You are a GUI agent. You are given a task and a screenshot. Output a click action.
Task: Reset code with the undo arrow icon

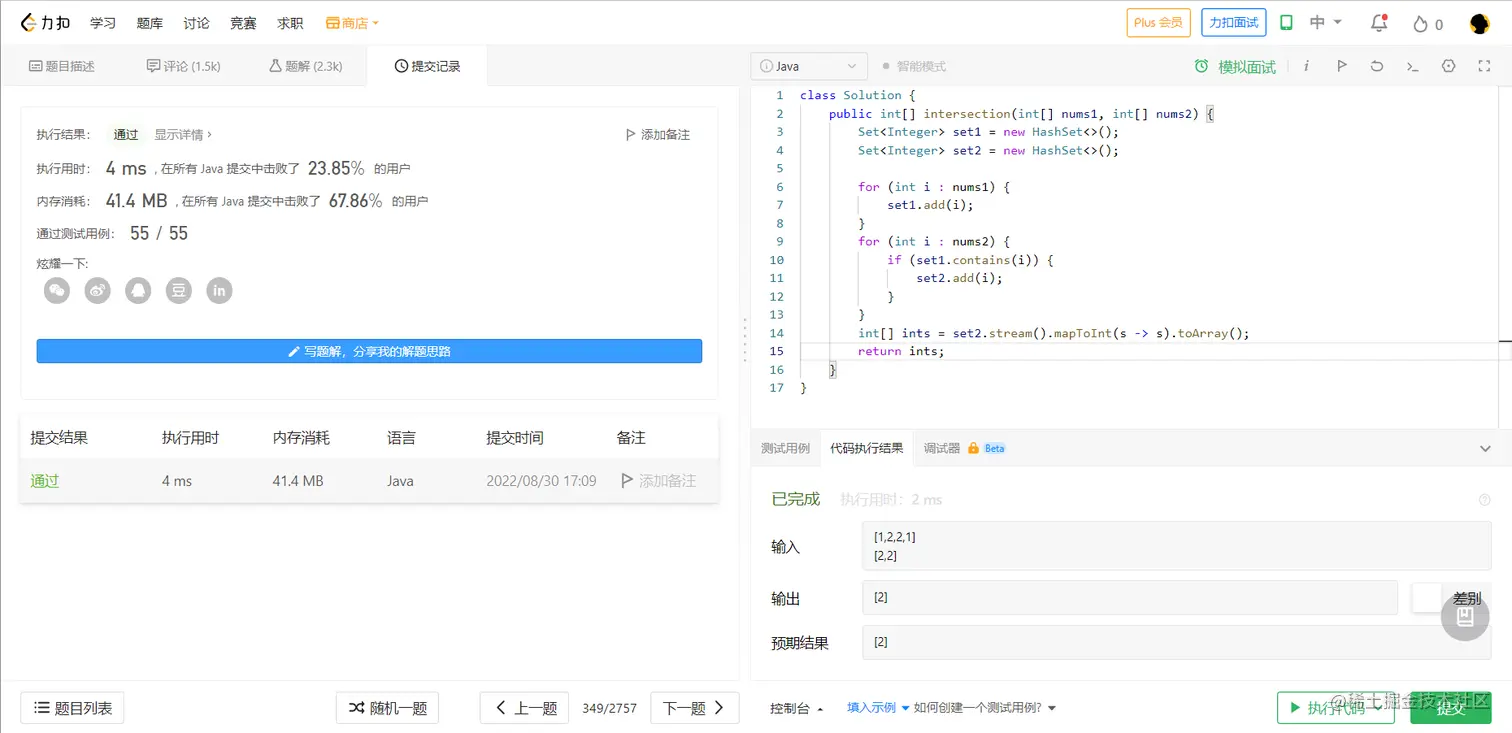1377,66
